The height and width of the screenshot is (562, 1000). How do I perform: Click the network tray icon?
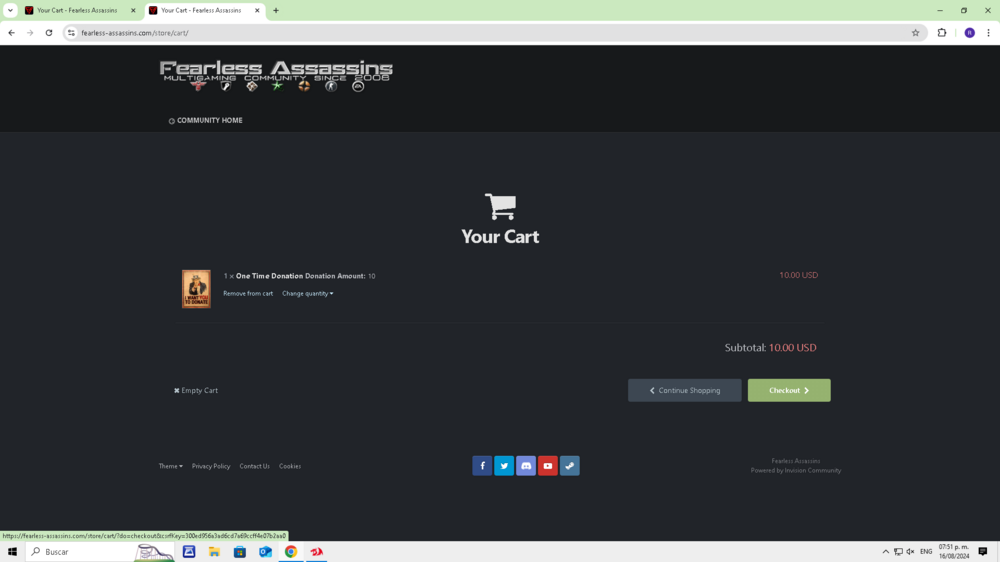coord(898,551)
